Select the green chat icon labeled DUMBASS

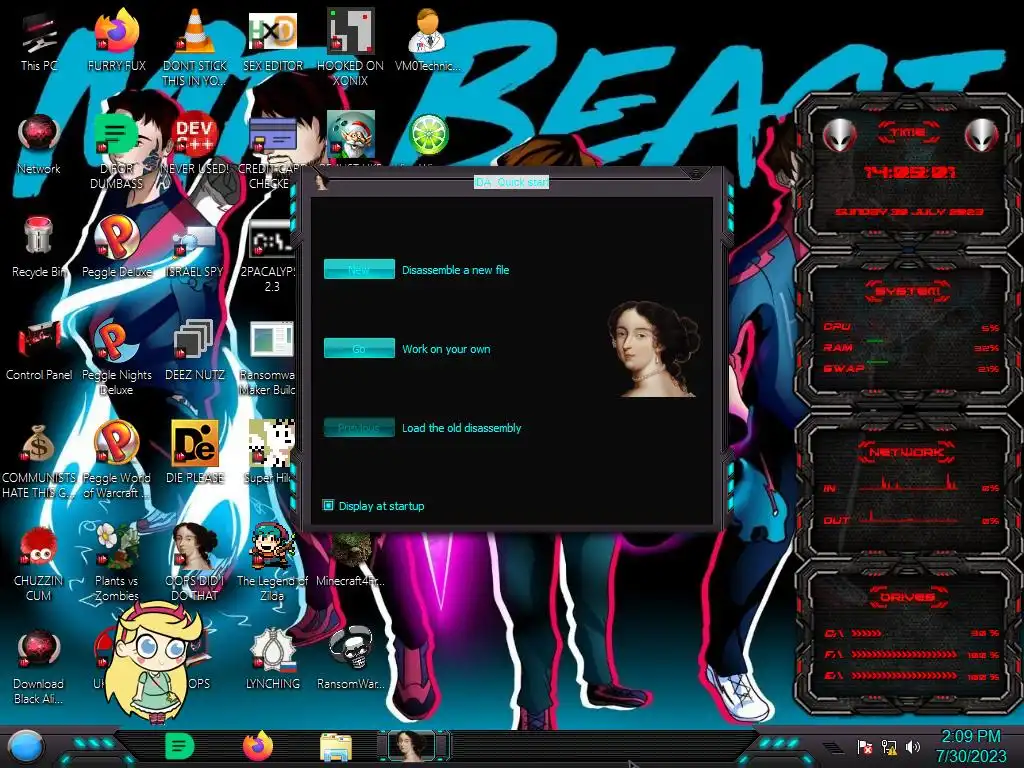click(117, 152)
